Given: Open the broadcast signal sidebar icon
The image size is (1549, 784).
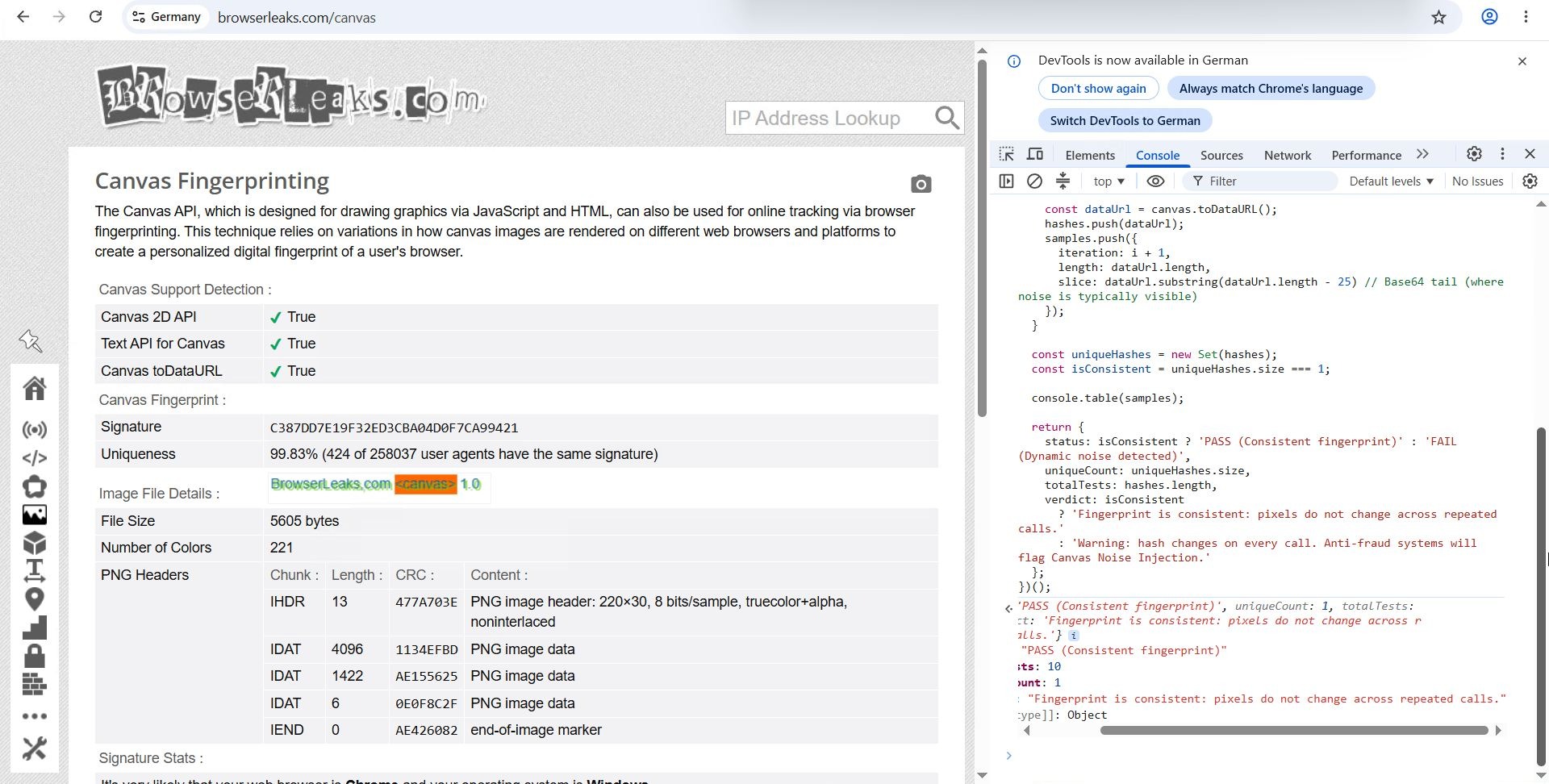Looking at the screenshot, I should tap(35, 429).
